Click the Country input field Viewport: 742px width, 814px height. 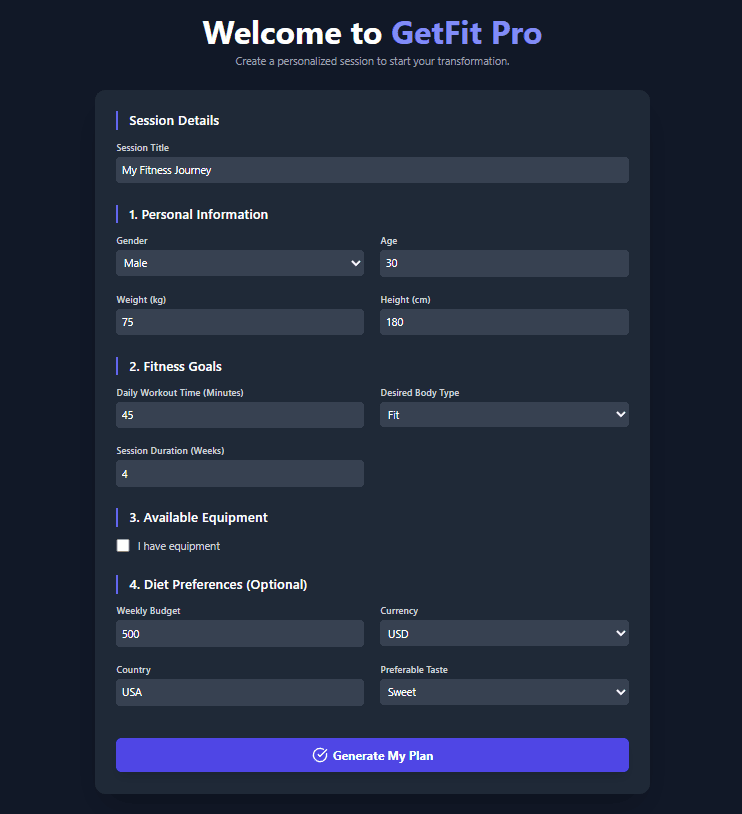coord(240,692)
